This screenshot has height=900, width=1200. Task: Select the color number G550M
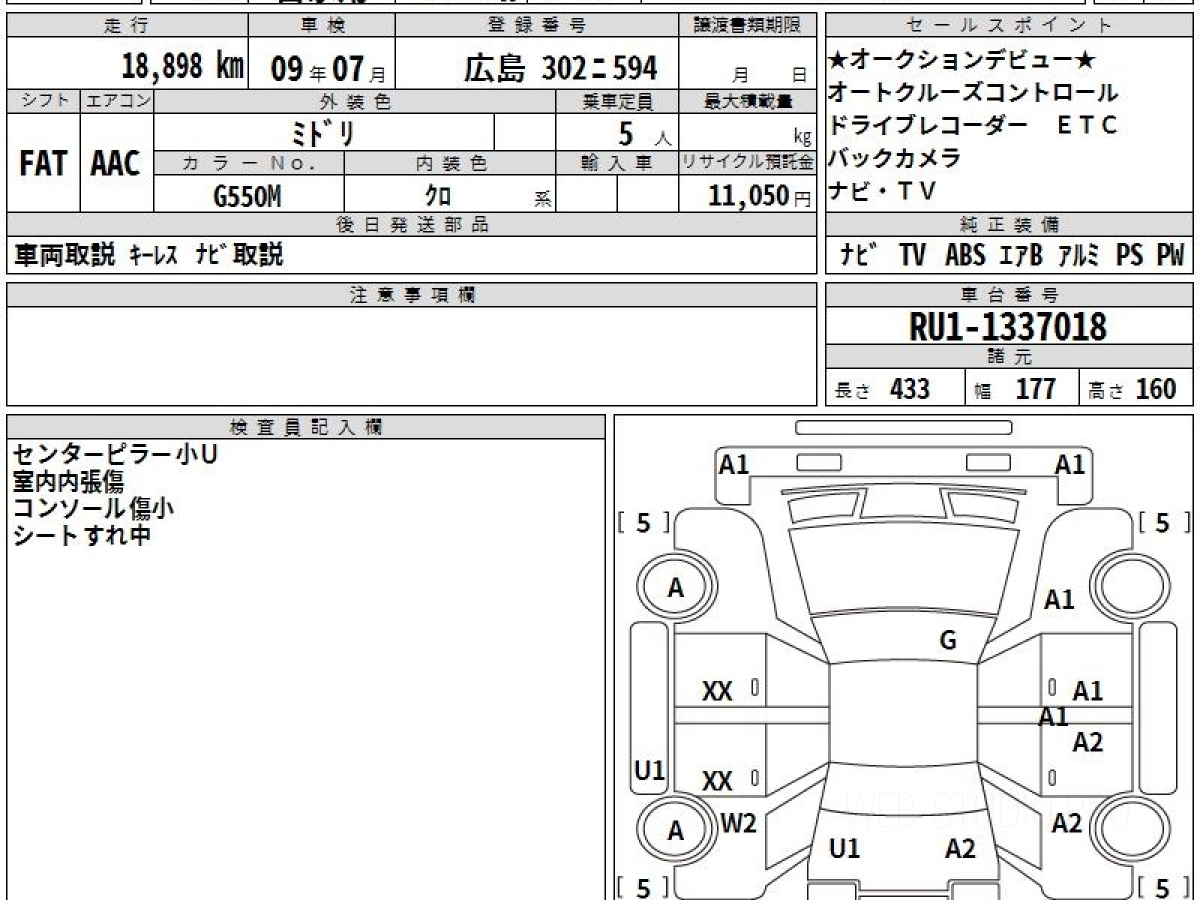[x=247, y=196]
